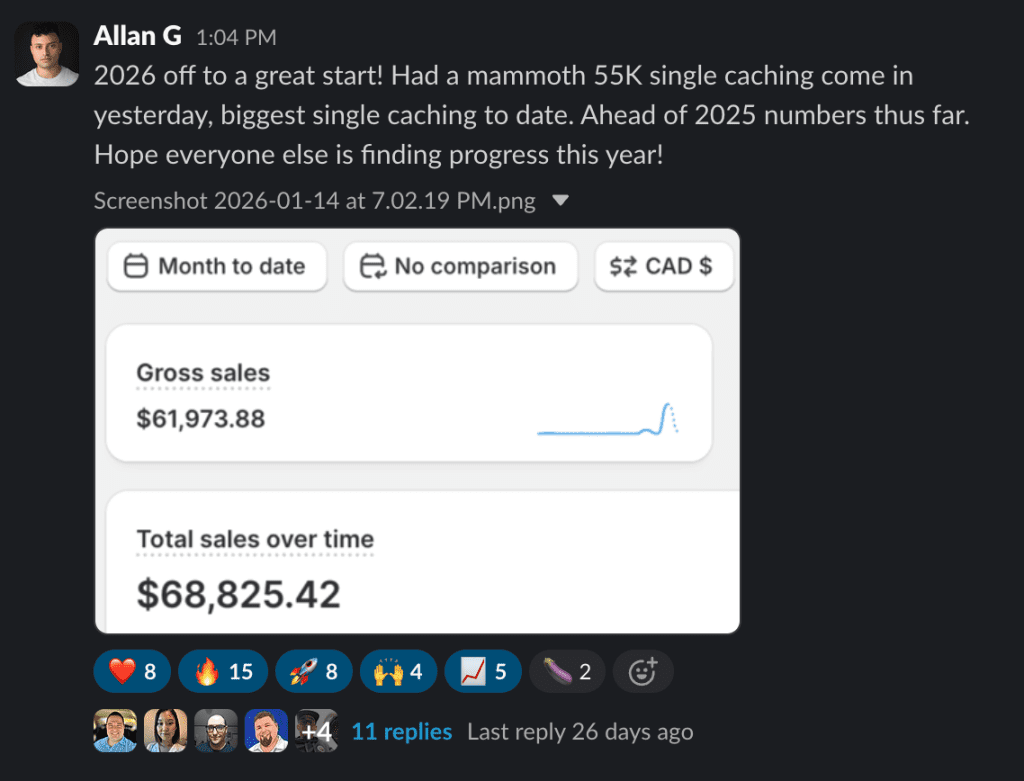The image size is (1024, 781).
Task: Click the +4 more repliers avatar
Action: pos(316,731)
